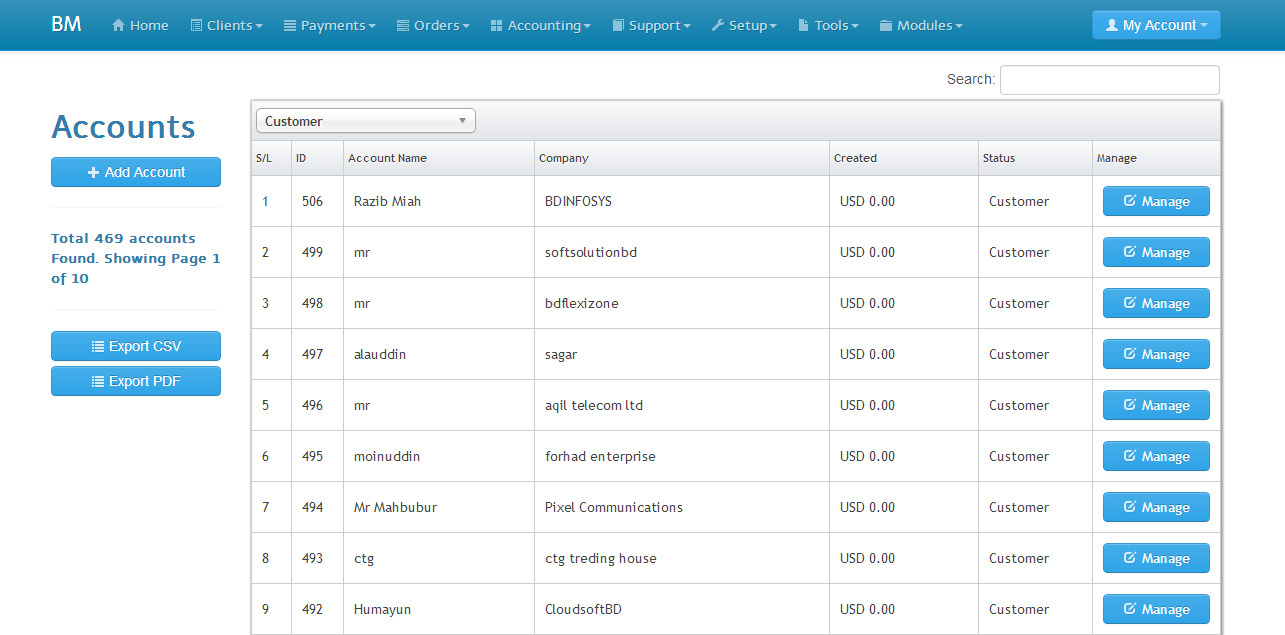This screenshot has width=1285, height=635.
Task: Open the Support menu
Action: click(651, 25)
